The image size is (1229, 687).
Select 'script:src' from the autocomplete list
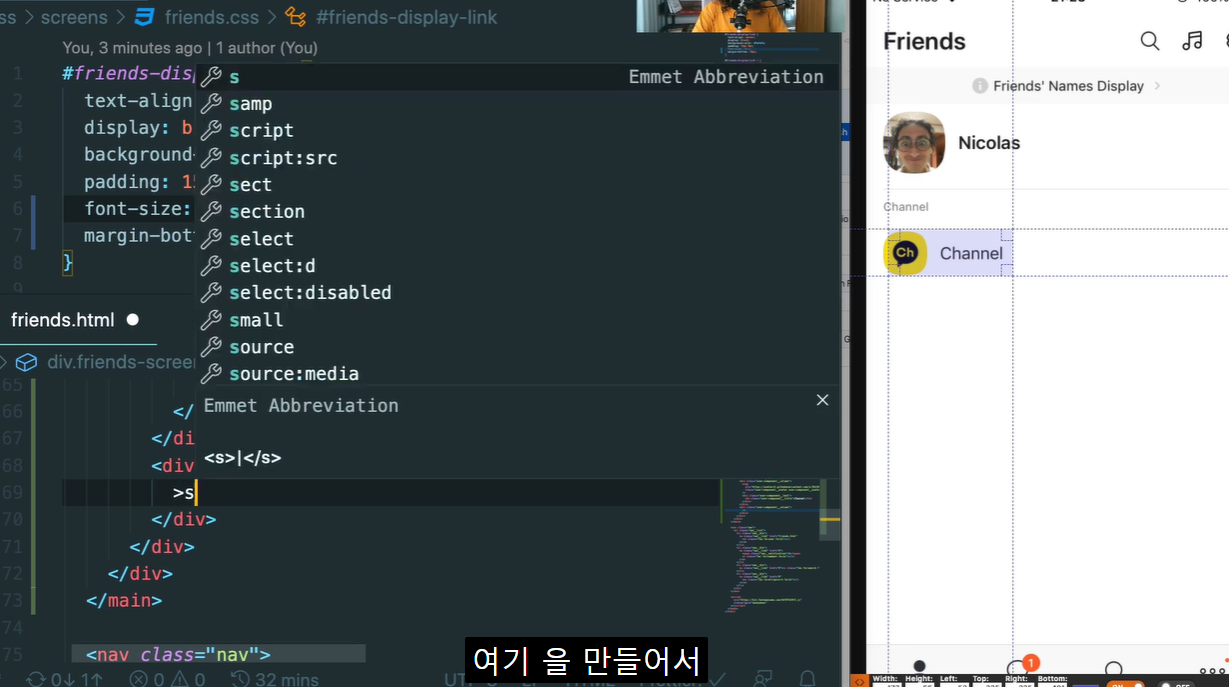(x=517, y=158)
